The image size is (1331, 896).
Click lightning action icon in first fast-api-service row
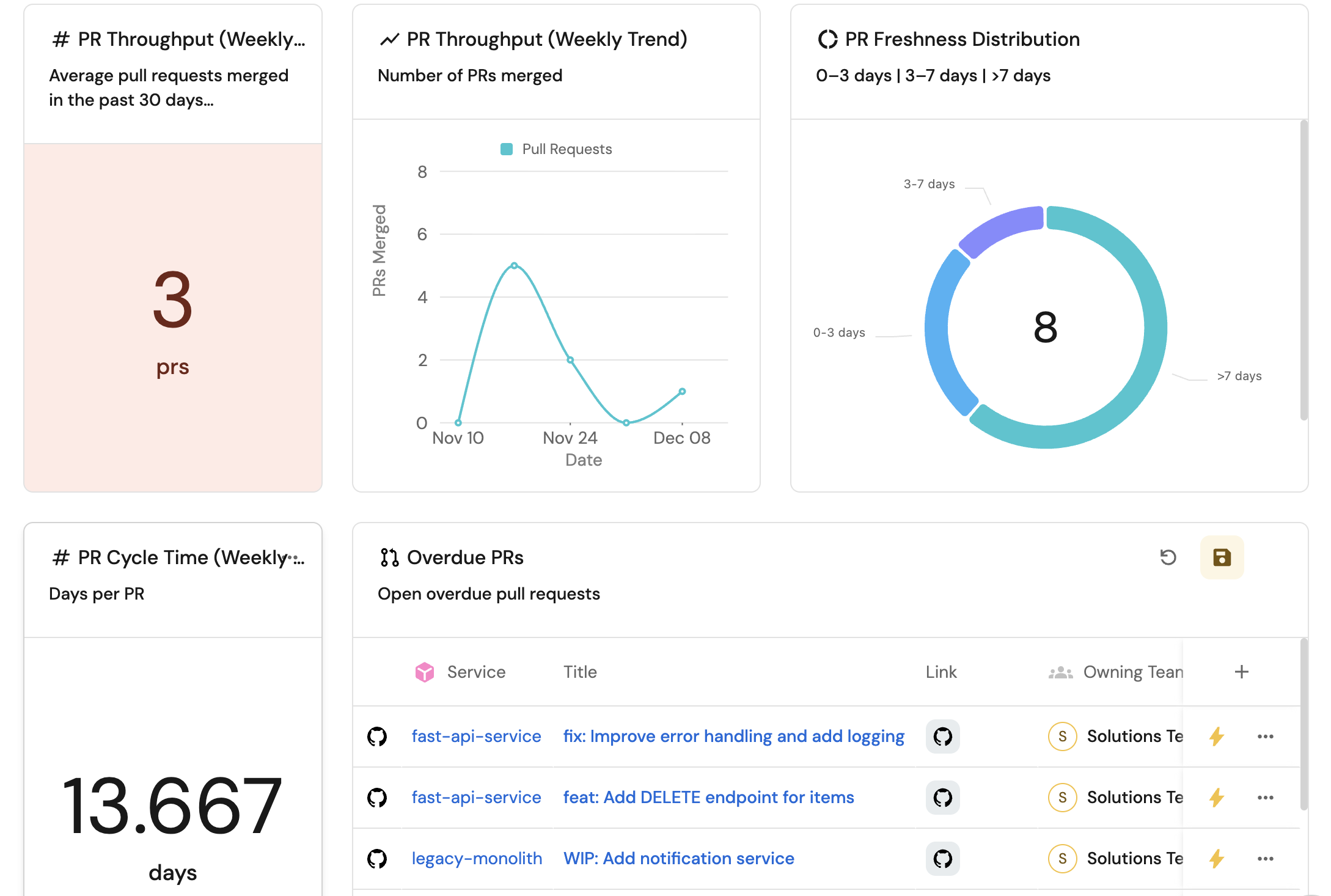(1216, 736)
